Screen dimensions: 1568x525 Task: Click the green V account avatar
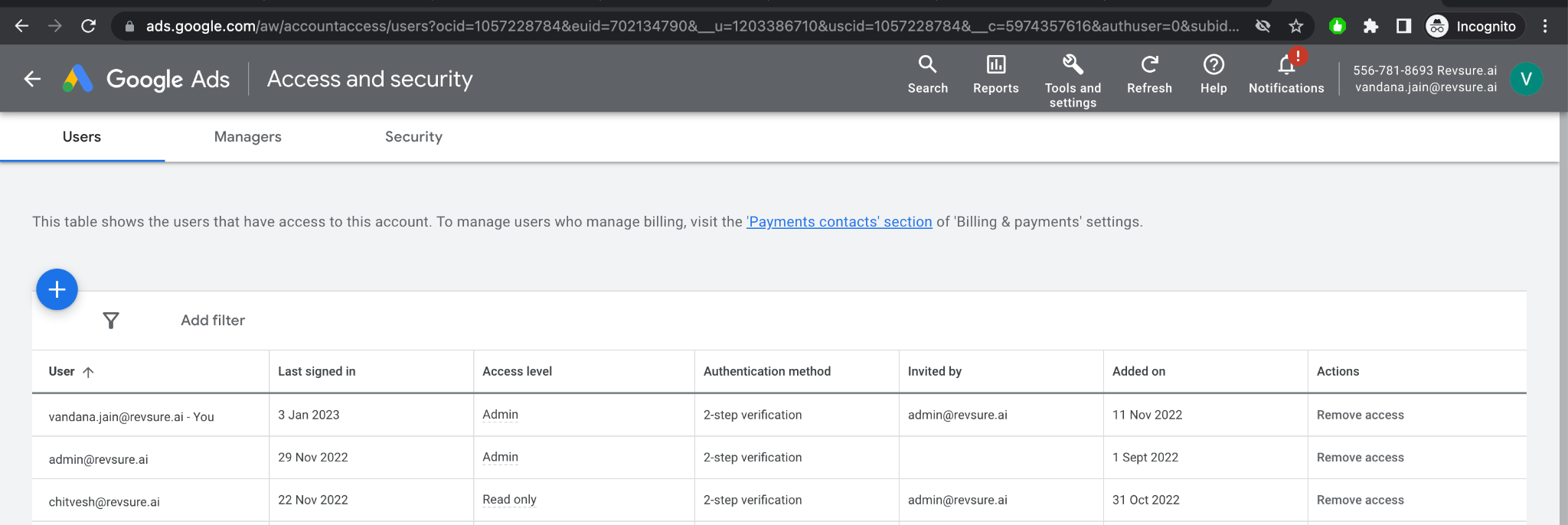pos(1526,79)
